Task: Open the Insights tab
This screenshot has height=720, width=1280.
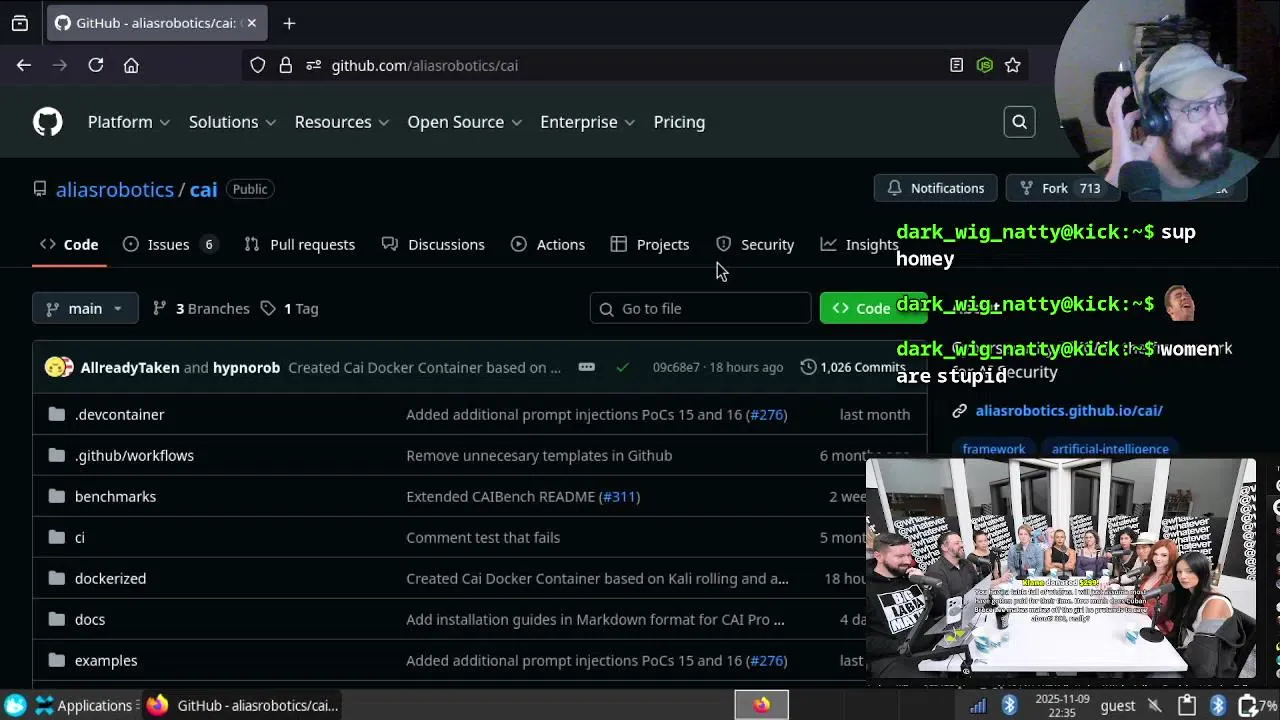Action: pyautogui.click(x=860, y=244)
